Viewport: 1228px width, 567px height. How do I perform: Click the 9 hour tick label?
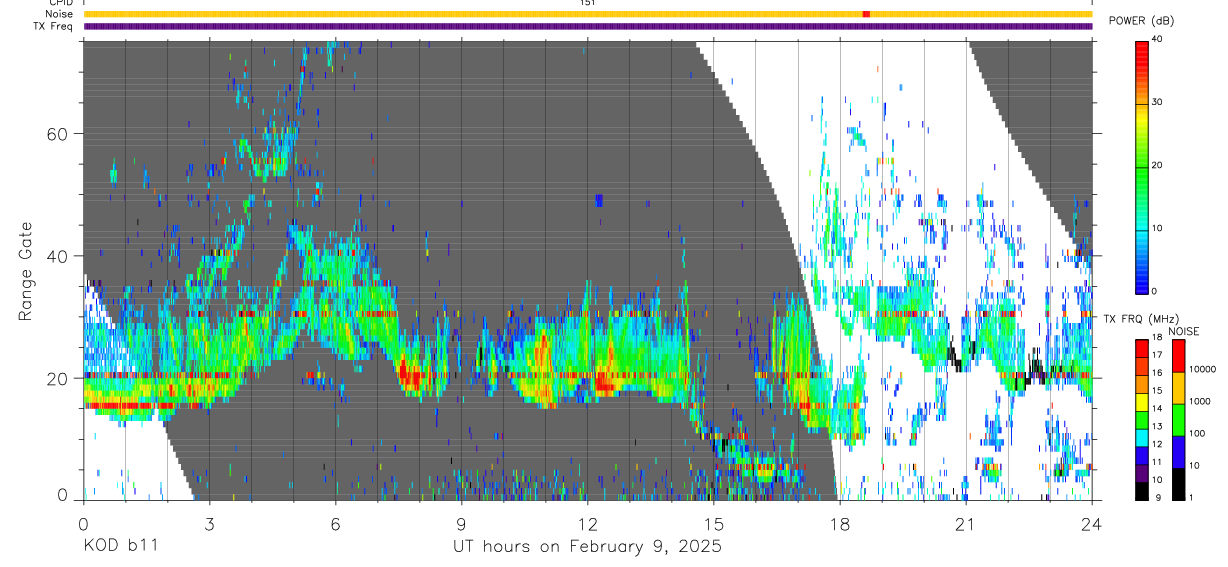coord(462,523)
